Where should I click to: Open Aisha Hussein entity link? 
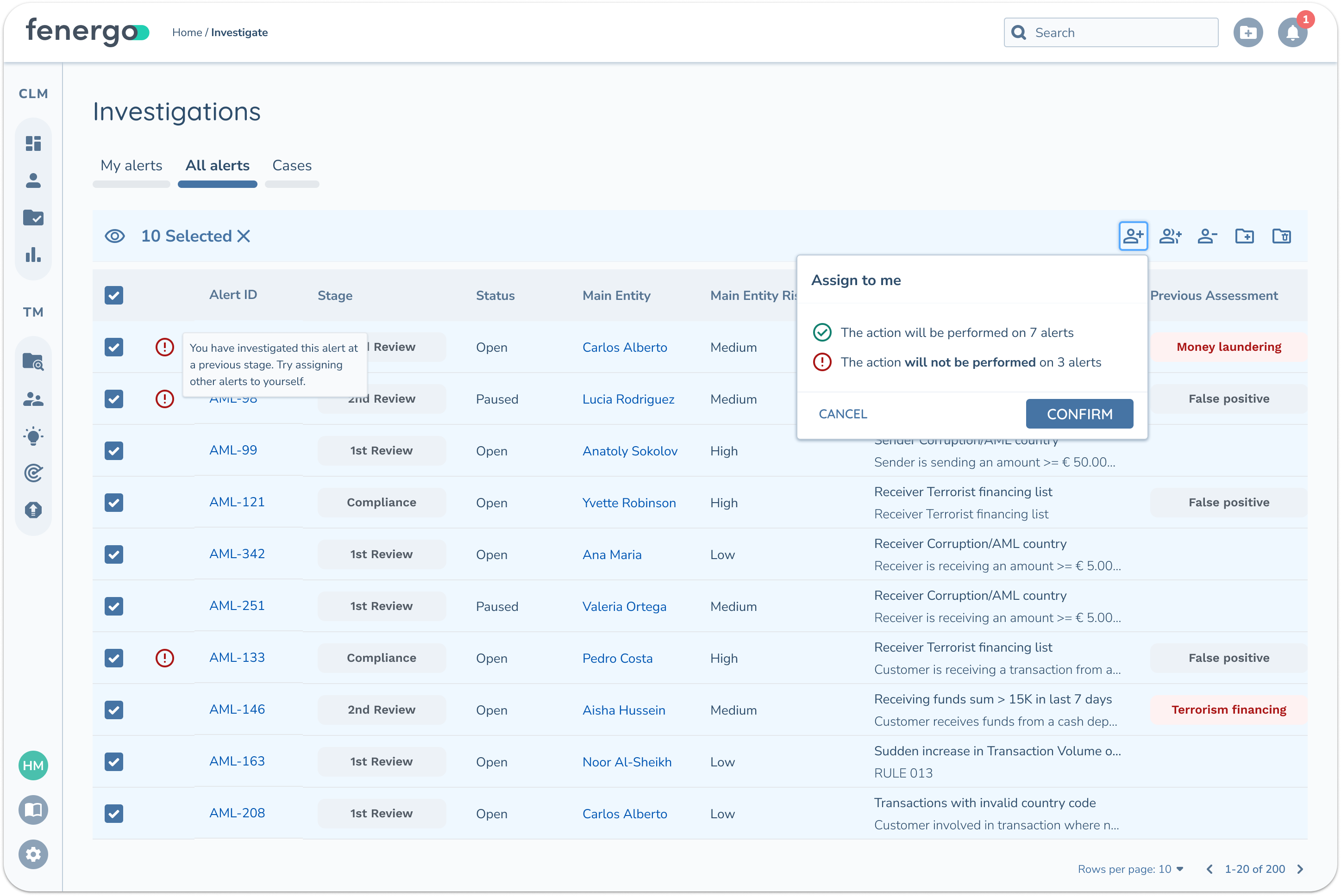coord(624,710)
